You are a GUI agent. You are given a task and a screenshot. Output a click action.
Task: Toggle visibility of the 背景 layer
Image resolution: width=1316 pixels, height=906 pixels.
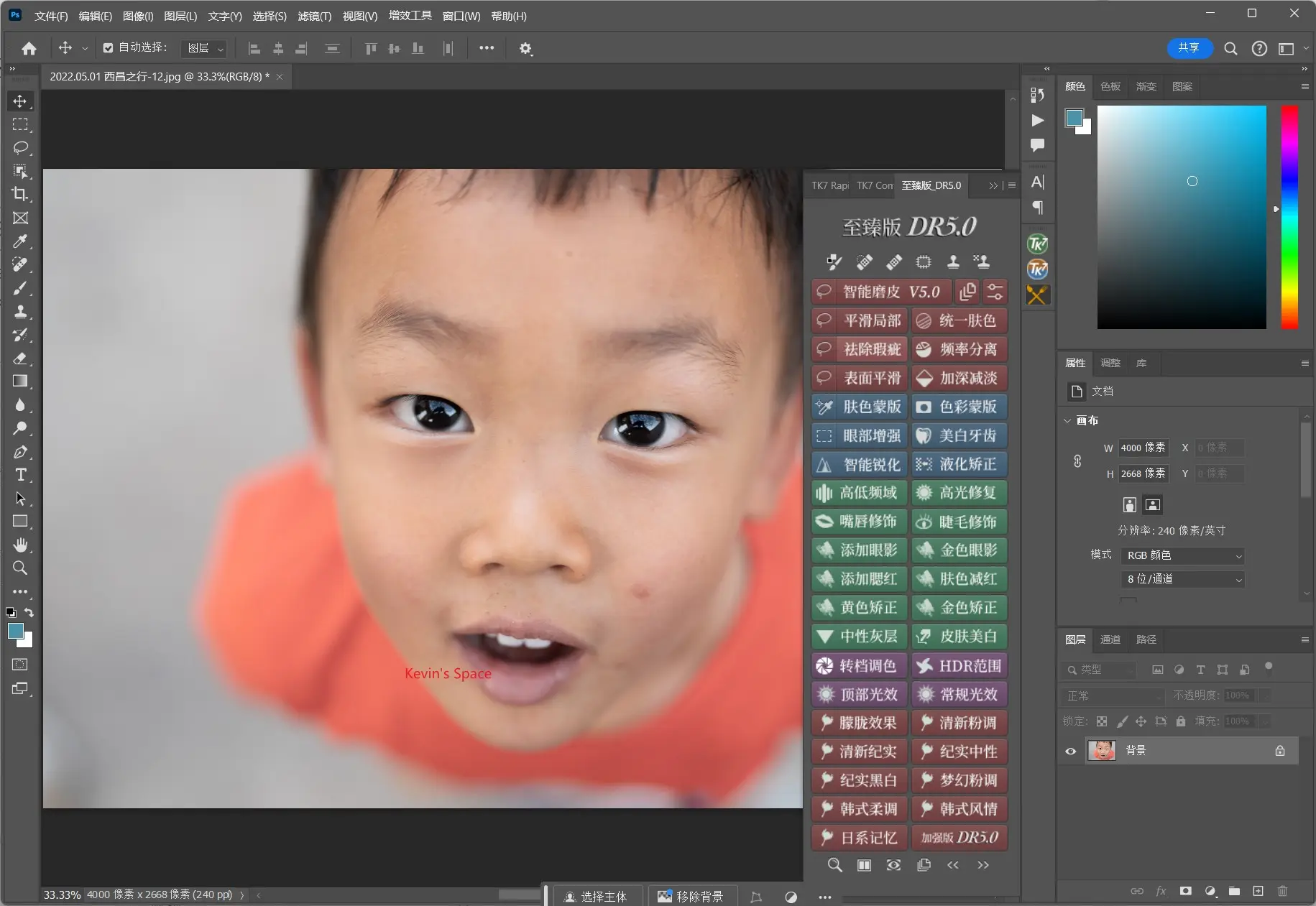pyautogui.click(x=1069, y=750)
